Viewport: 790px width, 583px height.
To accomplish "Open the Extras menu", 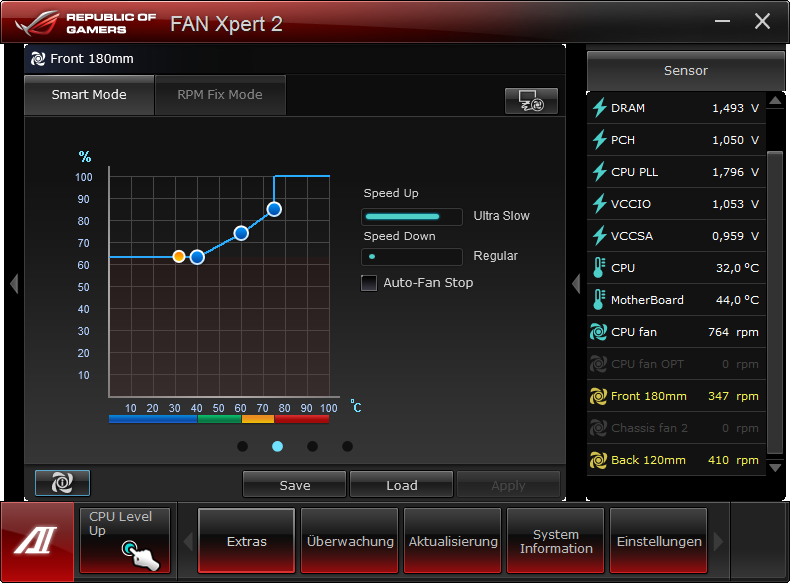I will point(246,541).
